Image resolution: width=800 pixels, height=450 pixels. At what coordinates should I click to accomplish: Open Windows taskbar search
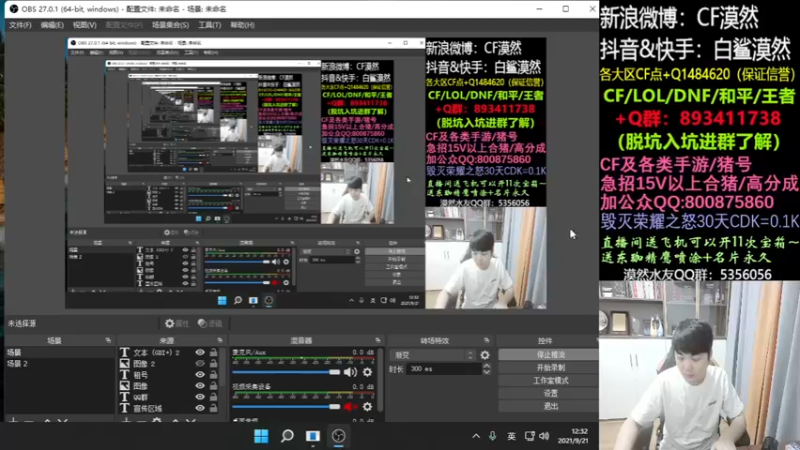click(x=287, y=436)
